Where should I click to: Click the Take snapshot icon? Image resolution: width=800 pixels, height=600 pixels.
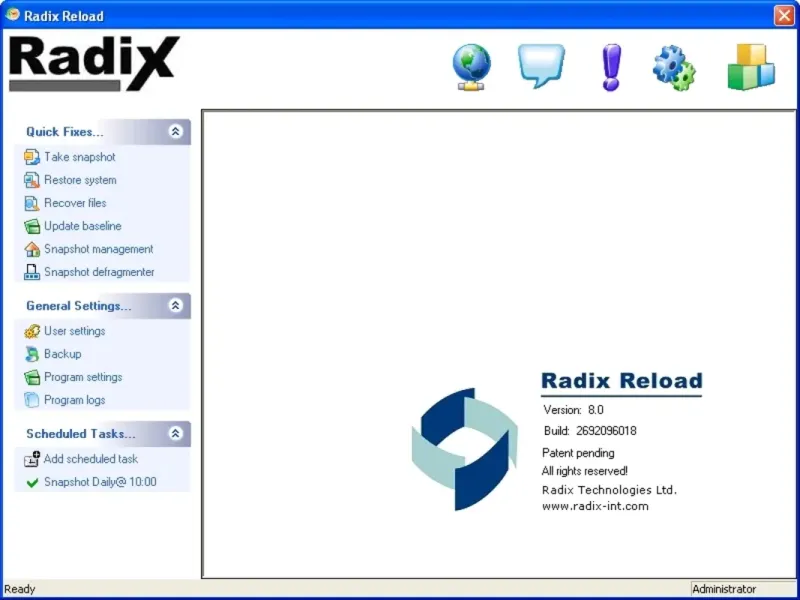click(32, 157)
